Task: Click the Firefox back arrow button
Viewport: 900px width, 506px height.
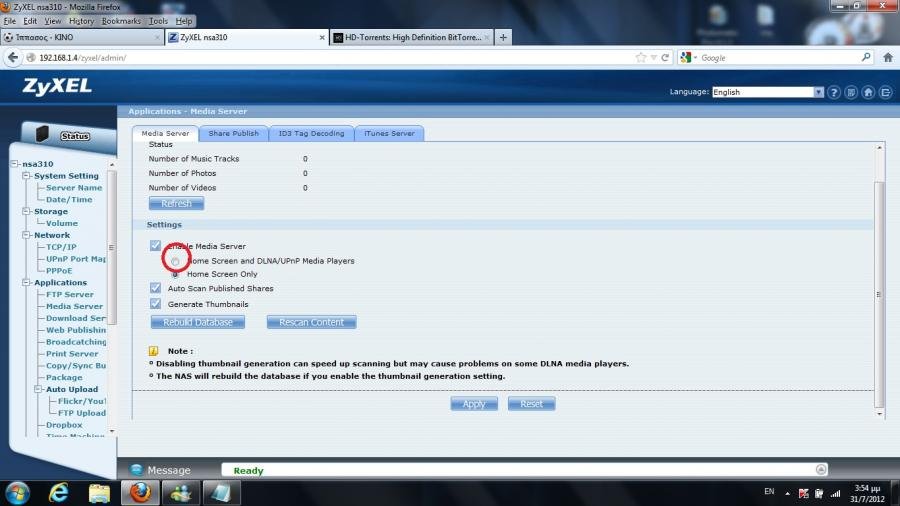Action: (x=14, y=58)
